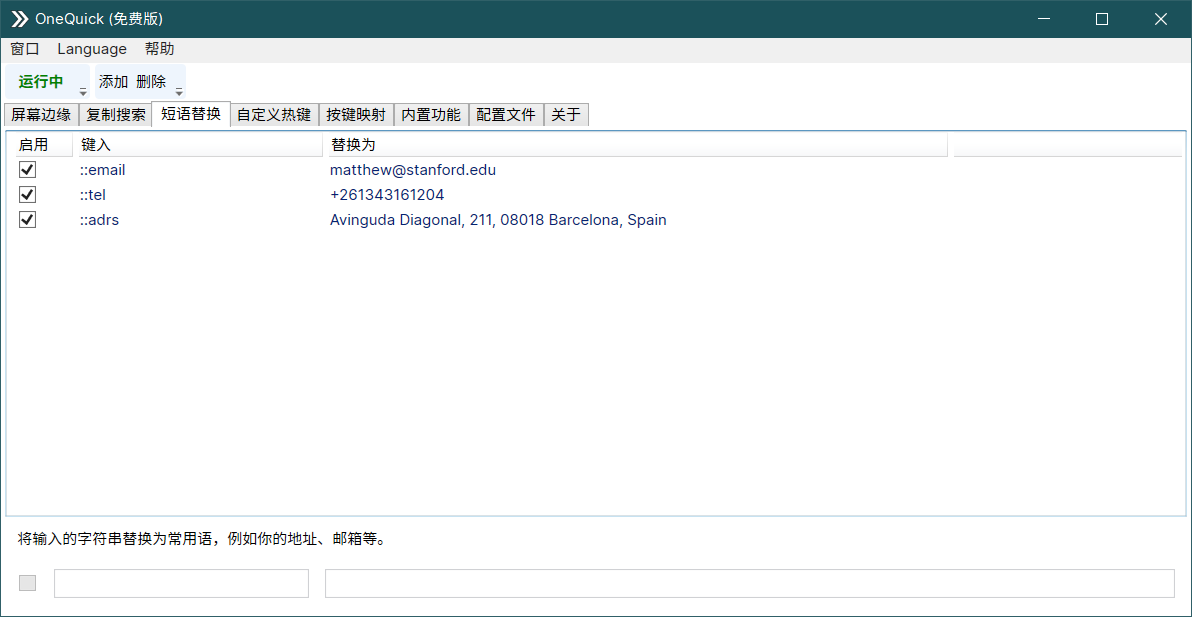Open the 内置功能 tab
The image size is (1192, 617).
pyautogui.click(x=430, y=114)
